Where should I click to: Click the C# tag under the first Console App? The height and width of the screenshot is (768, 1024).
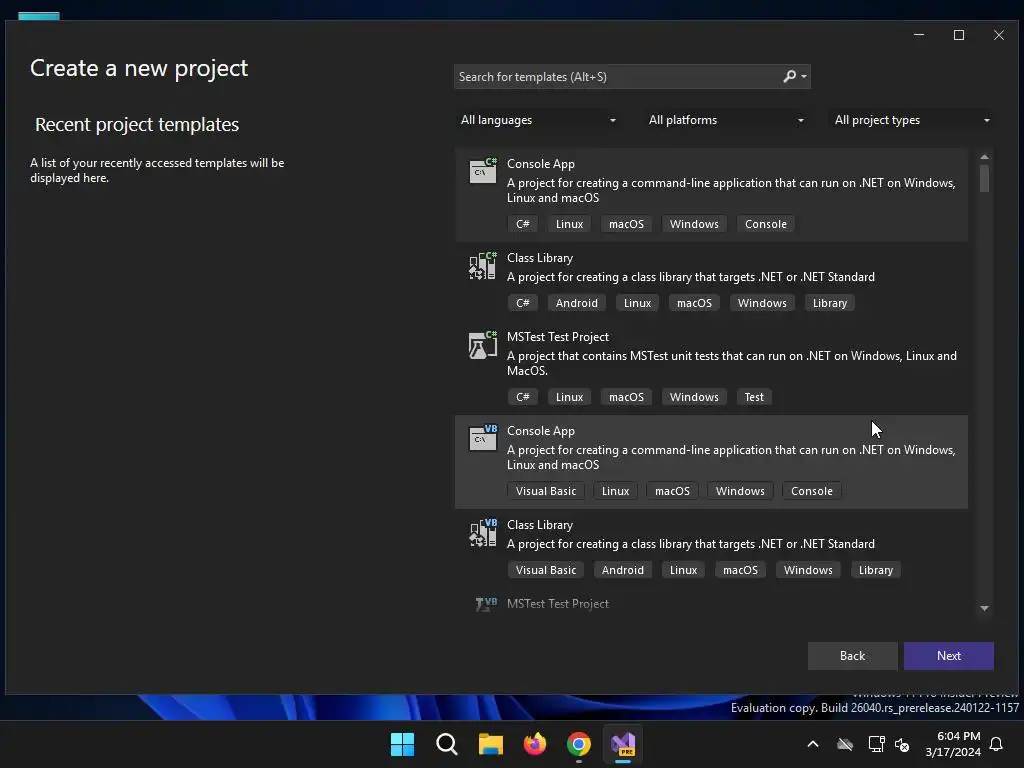click(522, 224)
